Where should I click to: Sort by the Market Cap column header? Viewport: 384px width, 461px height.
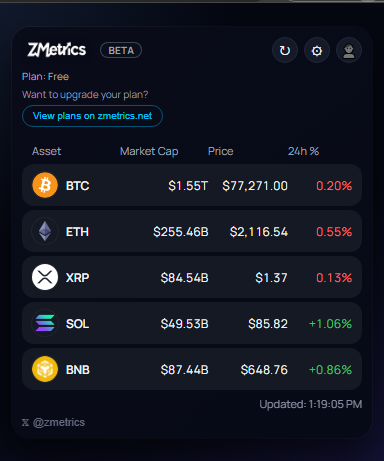coord(149,151)
